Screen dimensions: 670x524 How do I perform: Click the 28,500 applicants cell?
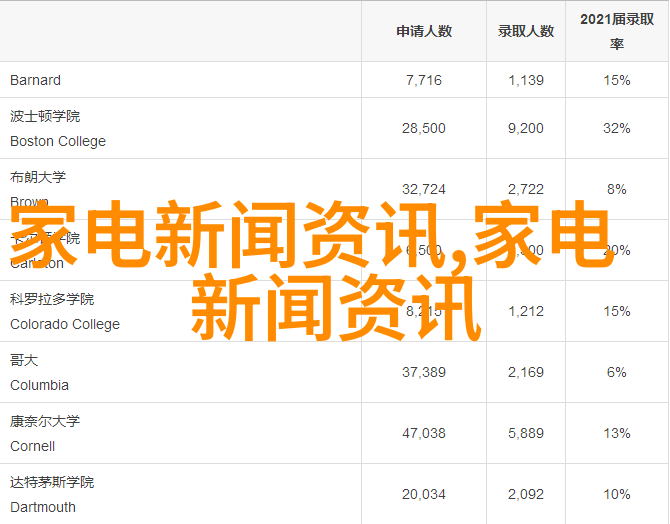[424, 128]
